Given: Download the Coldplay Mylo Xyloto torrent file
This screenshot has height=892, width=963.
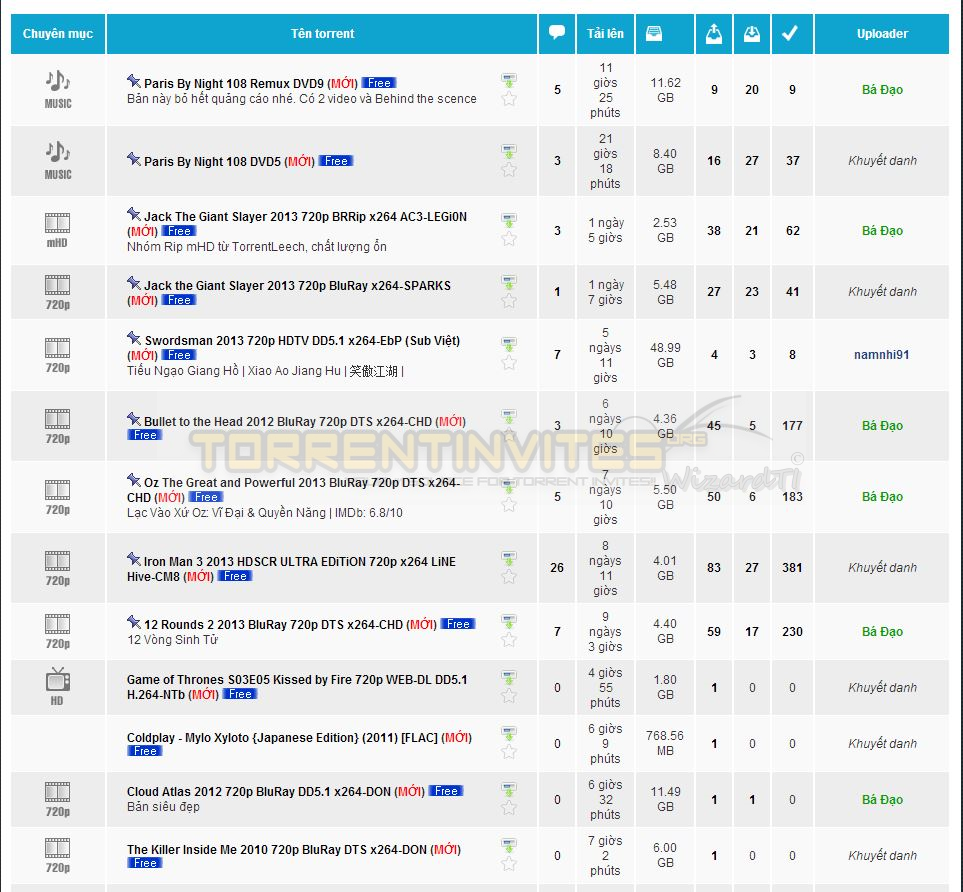Looking at the screenshot, I should click(509, 734).
